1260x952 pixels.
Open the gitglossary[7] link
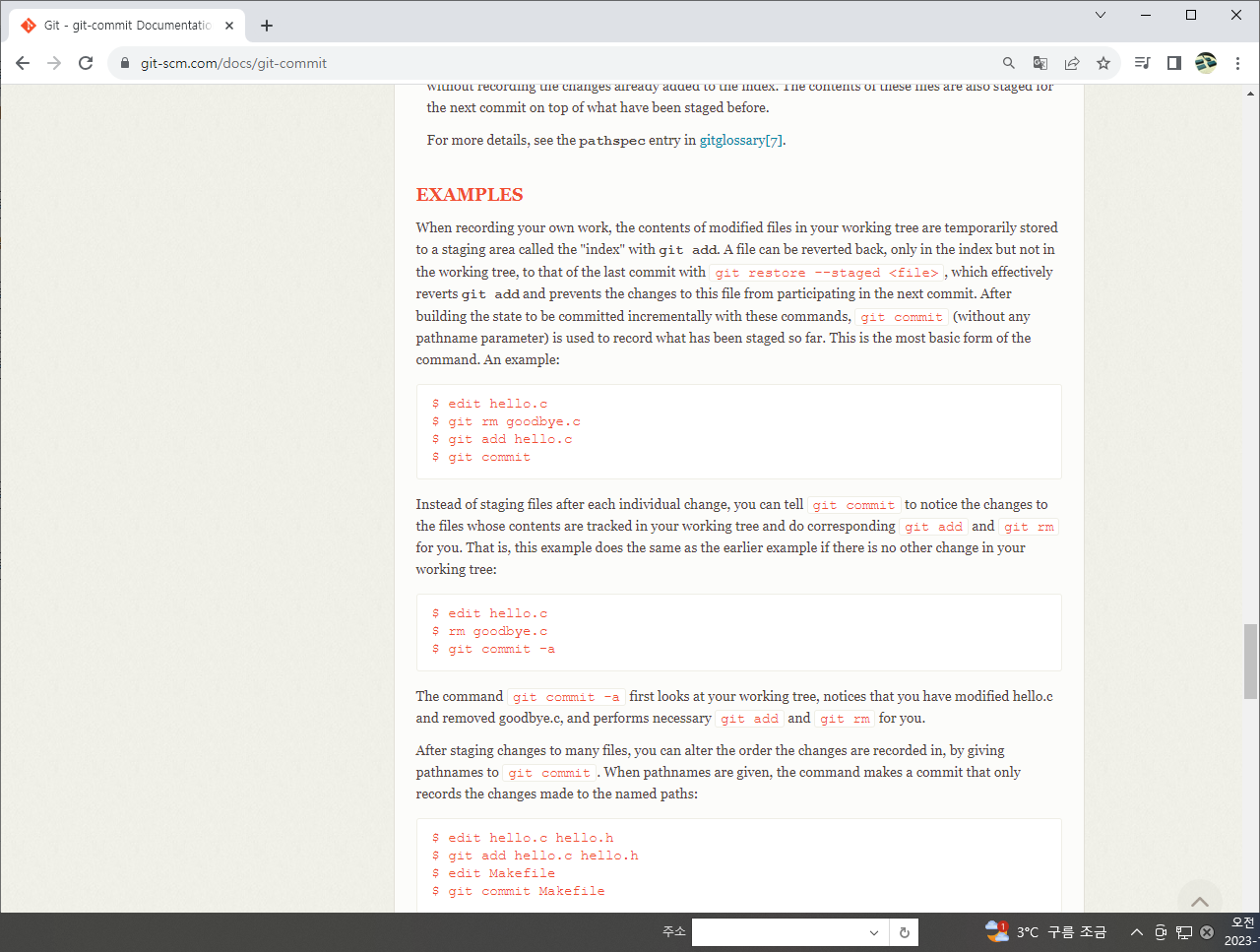[x=741, y=140]
